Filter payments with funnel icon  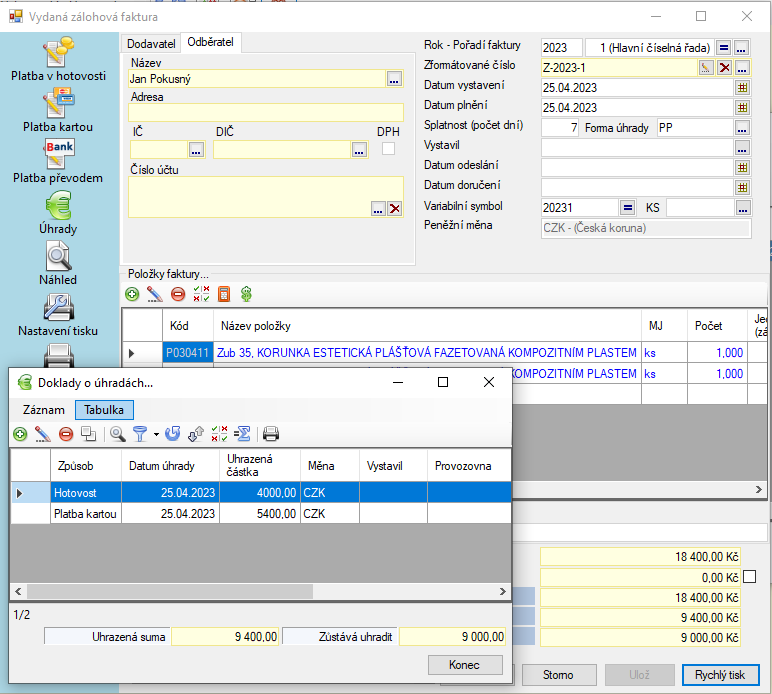coord(140,434)
